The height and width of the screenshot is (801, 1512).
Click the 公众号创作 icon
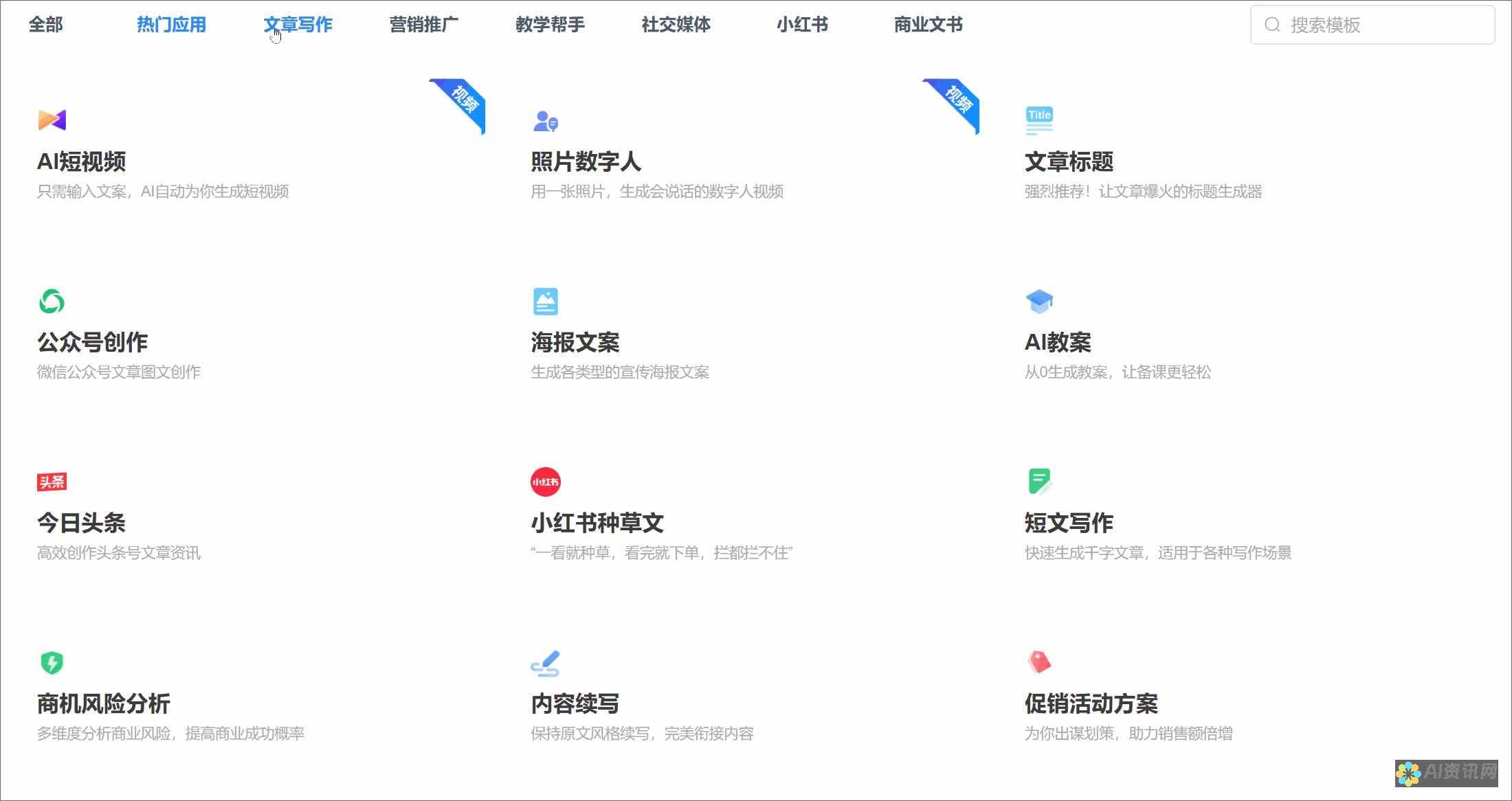[52, 300]
